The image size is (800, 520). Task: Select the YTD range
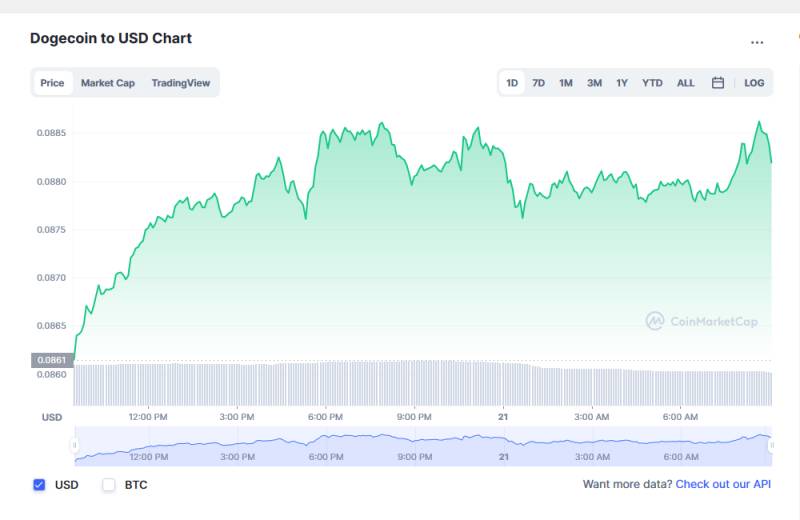[x=652, y=83]
